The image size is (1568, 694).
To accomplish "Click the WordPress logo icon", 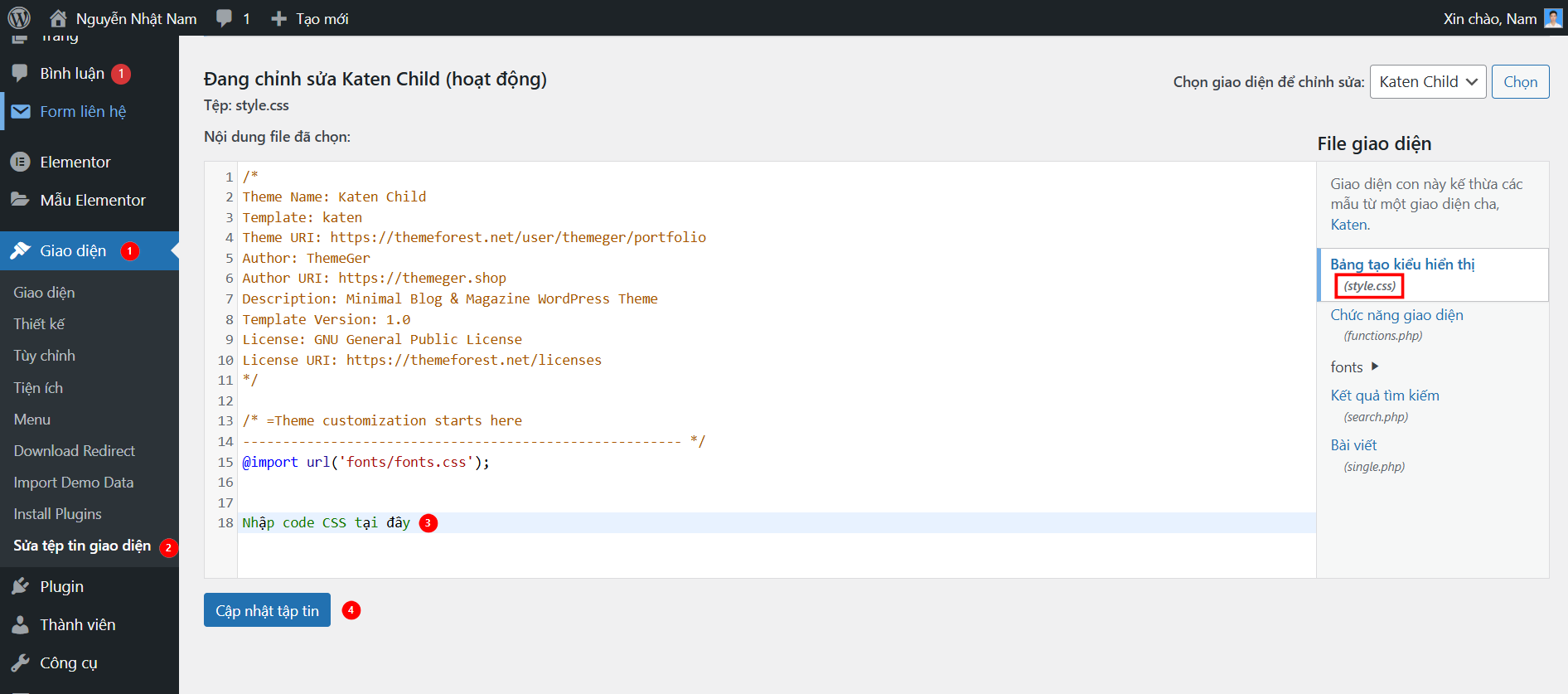I will pyautogui.click(x=19, y=17).
